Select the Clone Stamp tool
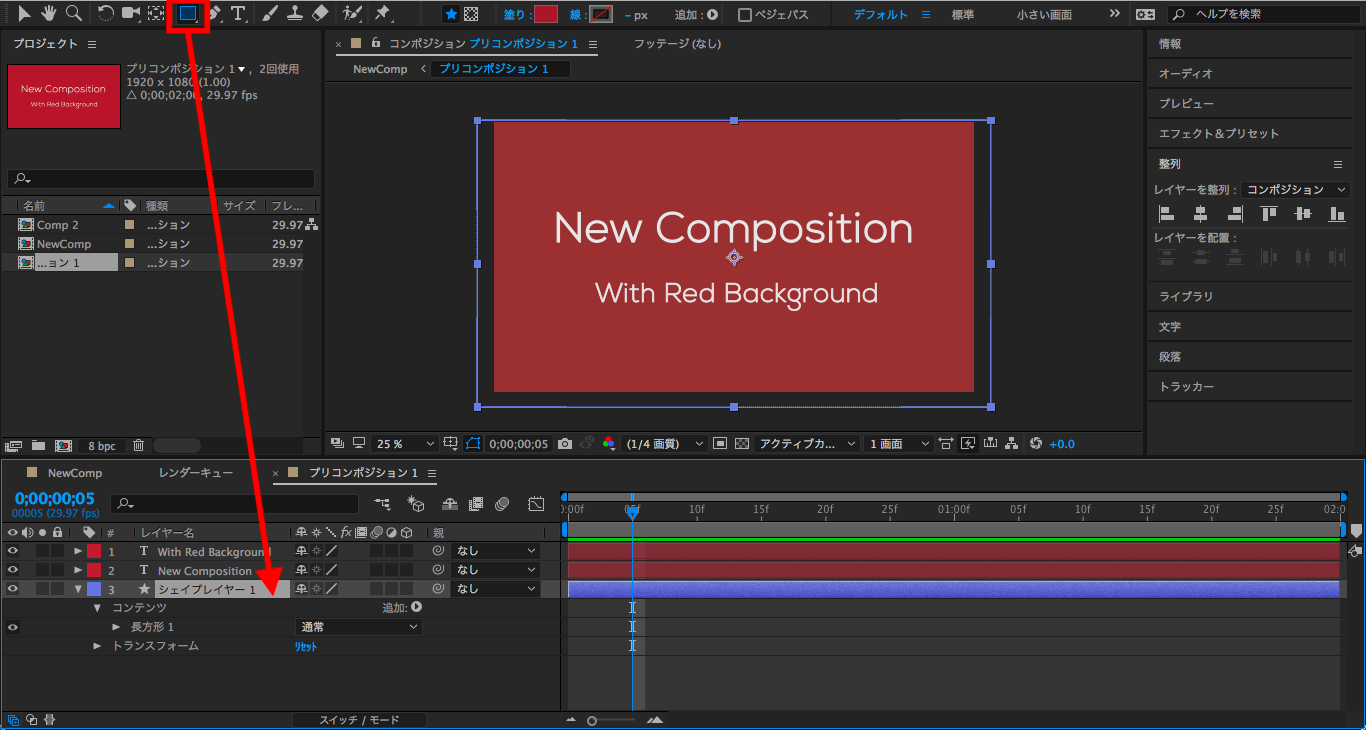The width and height of the screenshot is (1366, 730). (294, 14)
